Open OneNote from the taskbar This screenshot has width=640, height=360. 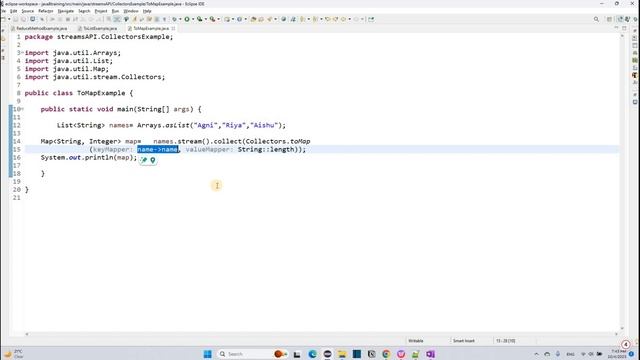click(430, 354)
